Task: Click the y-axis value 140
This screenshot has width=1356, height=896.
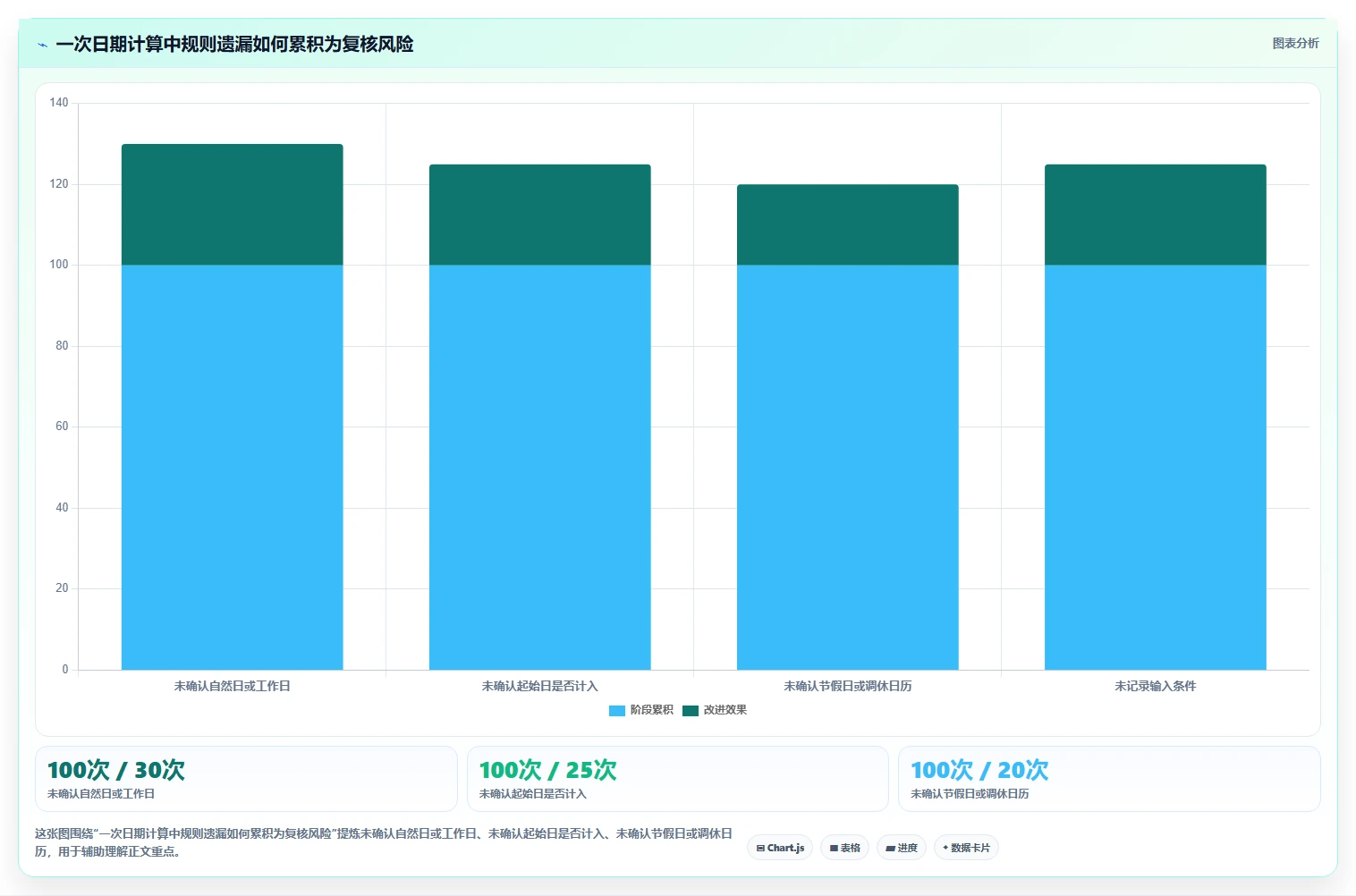Action: [59, 103]
